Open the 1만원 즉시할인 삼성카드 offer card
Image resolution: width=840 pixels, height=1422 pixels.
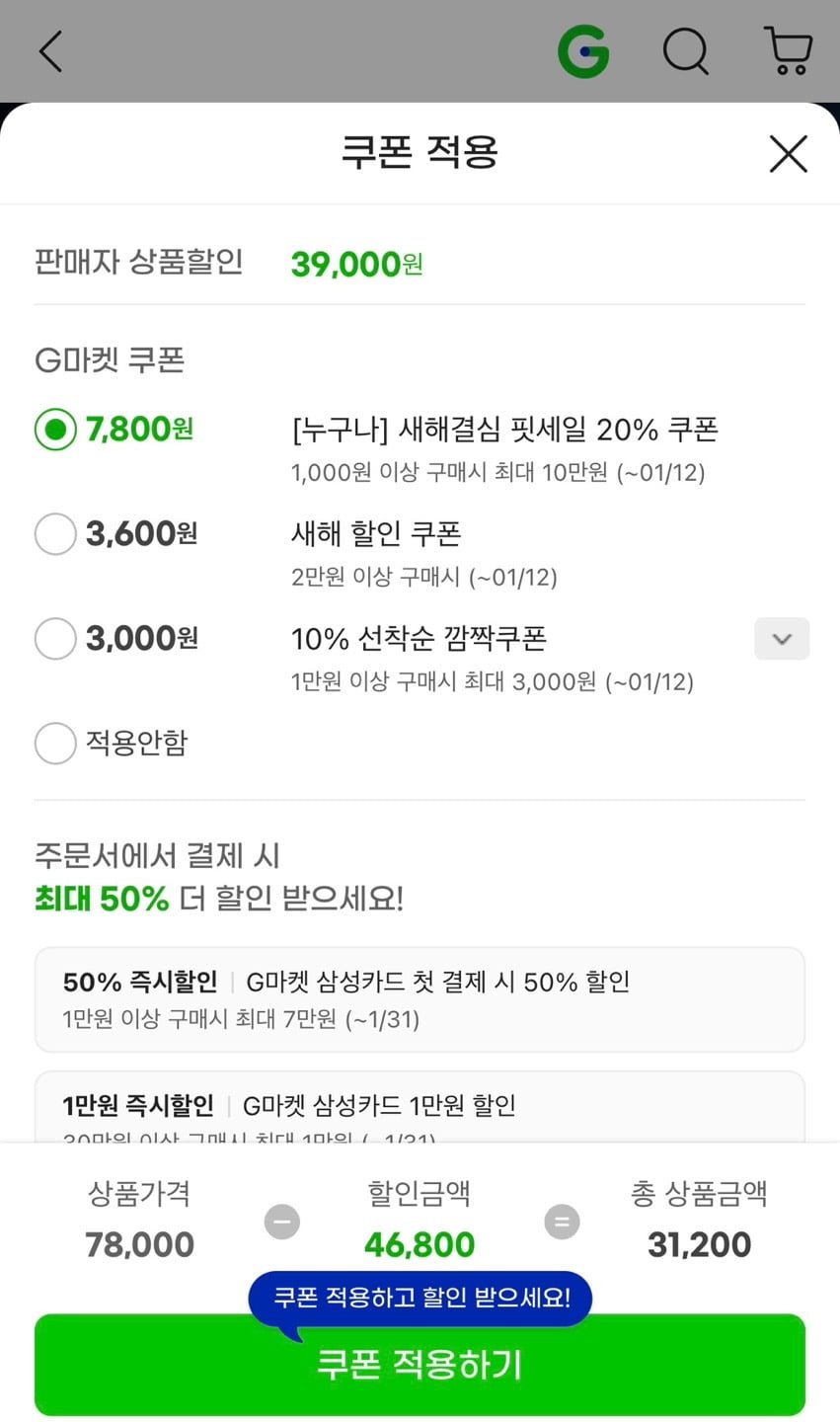(420, 1108)
